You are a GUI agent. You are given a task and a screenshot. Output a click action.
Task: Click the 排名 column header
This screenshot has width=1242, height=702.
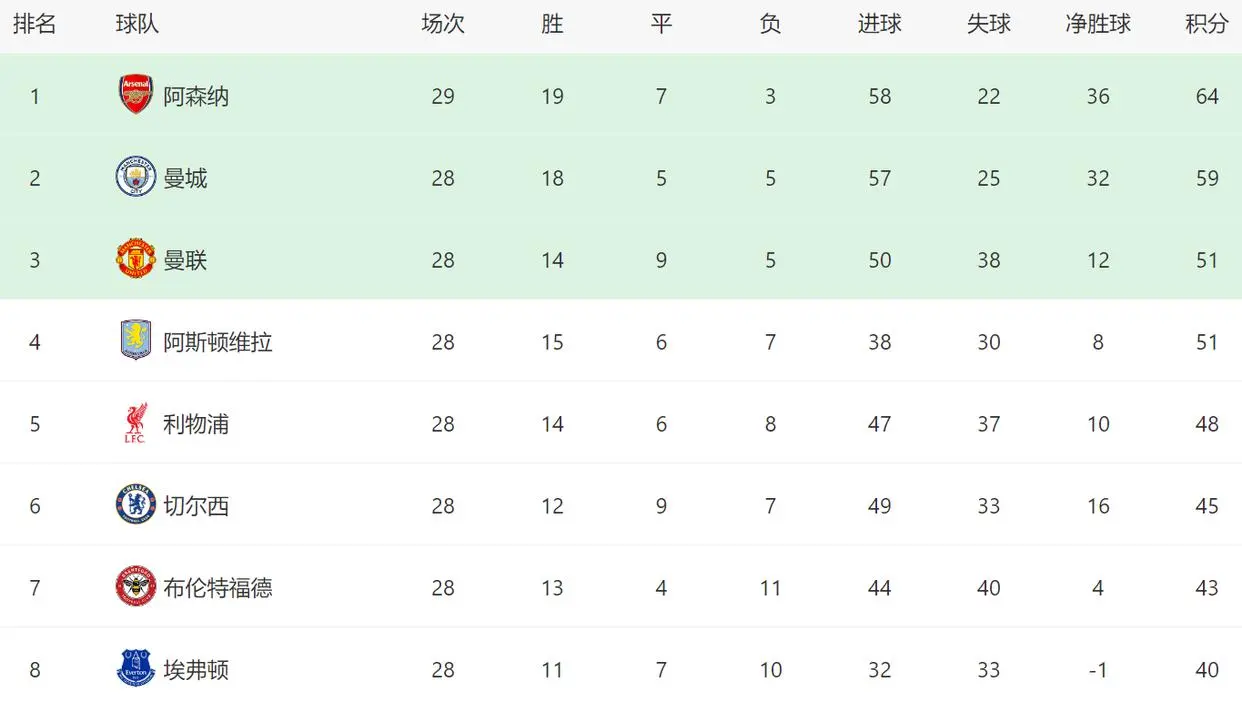pos(35,24)
